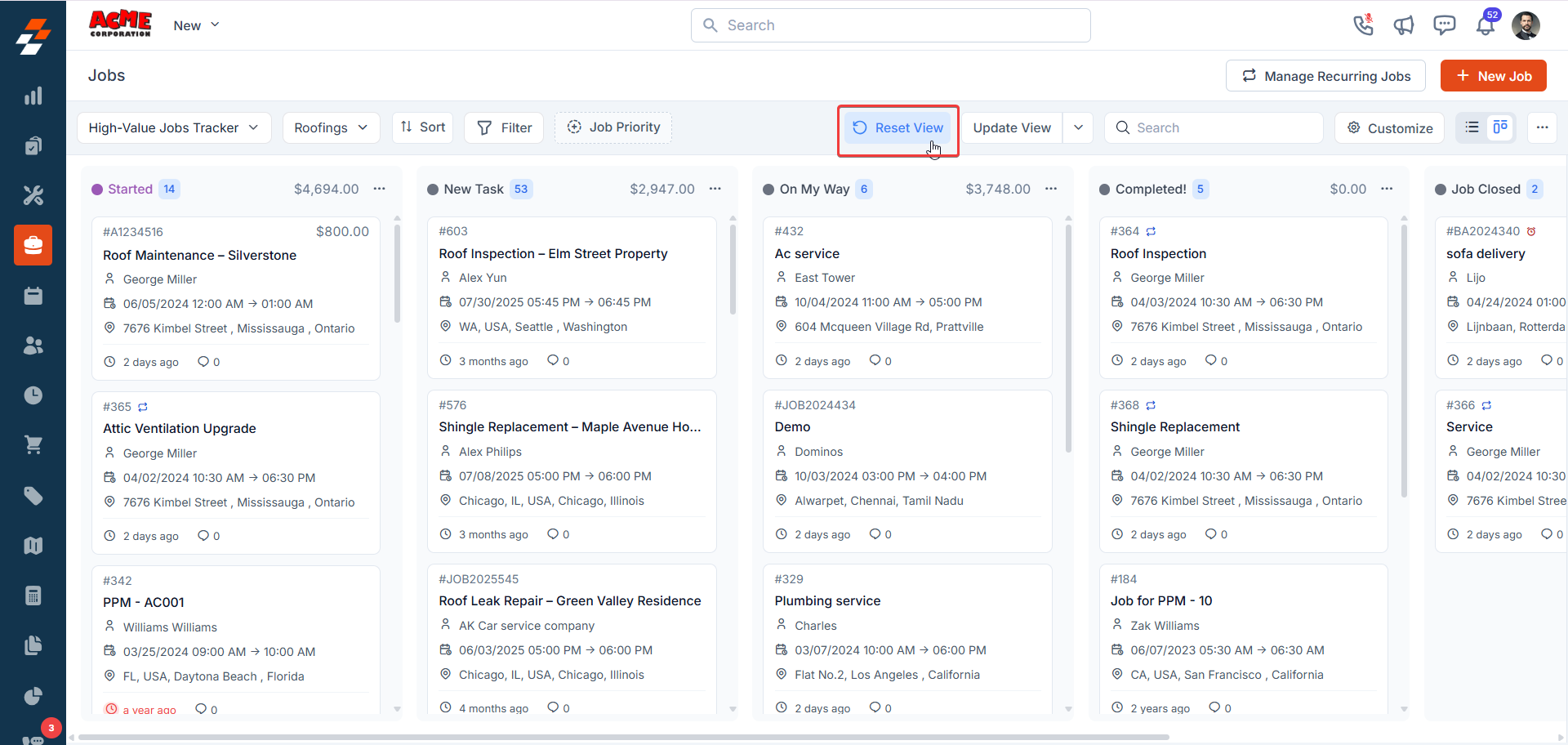The width and height of the screenshot is (1568, 745).
Task: Open the price tag sidebar icon
Action: coord(33,496)
